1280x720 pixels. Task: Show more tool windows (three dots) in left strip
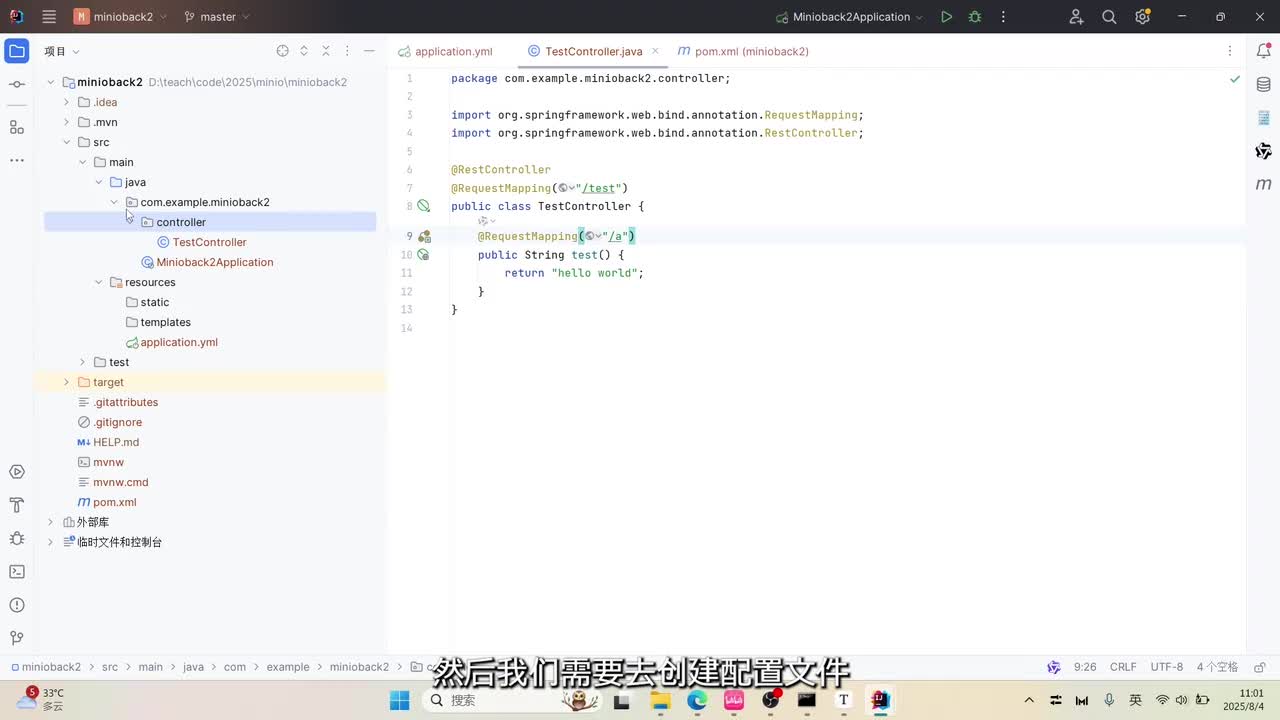[x=17, y=160]
